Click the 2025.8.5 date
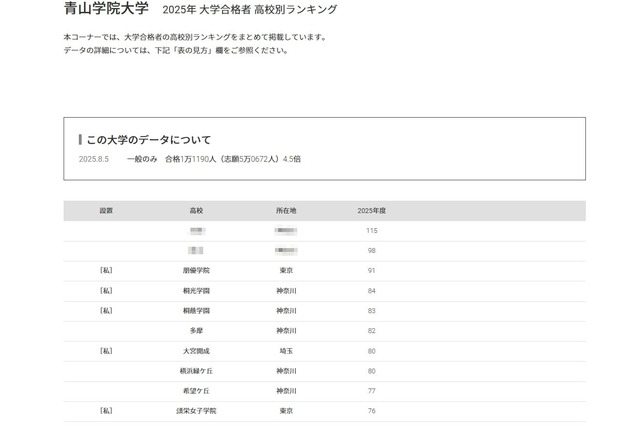Viewport: 640px width, 426px height. (94, 159)
